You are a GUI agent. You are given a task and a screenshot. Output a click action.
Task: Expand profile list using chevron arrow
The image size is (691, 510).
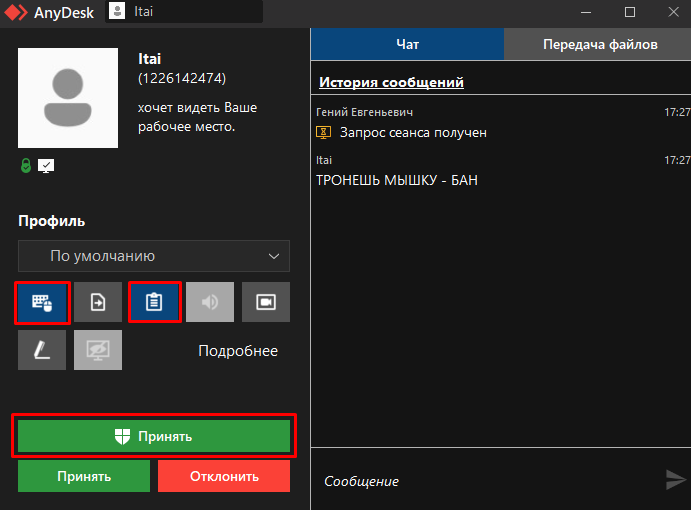pos(274,256)
